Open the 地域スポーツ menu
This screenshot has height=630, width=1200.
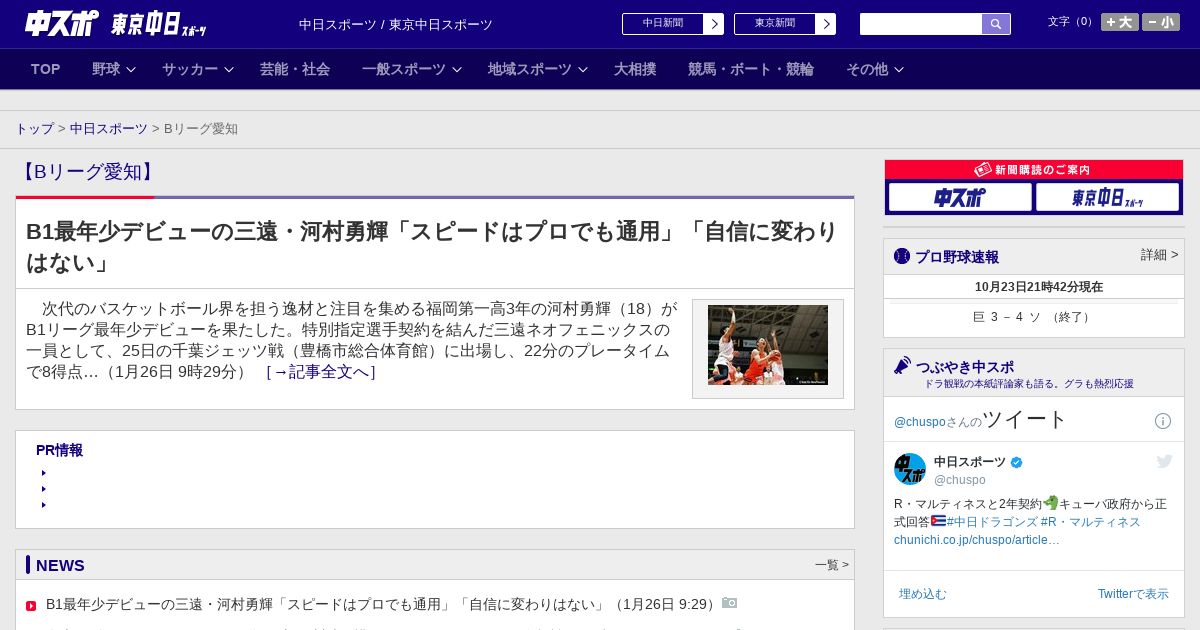pos(530,69)
